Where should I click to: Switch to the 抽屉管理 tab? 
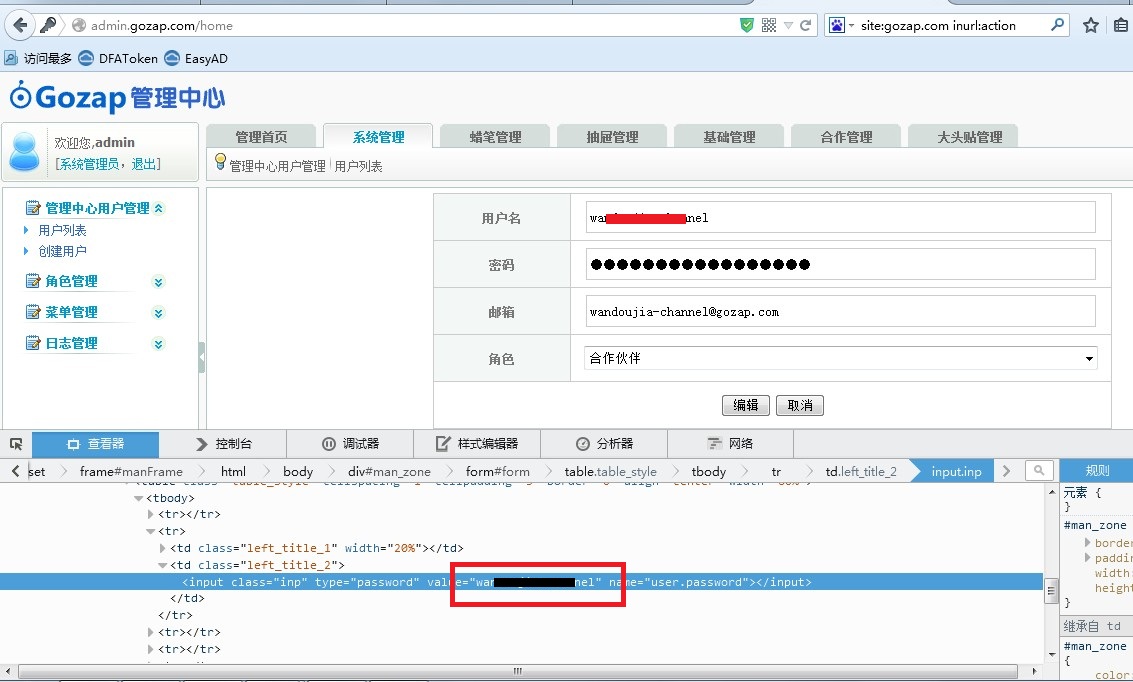[x=612, y=137]
